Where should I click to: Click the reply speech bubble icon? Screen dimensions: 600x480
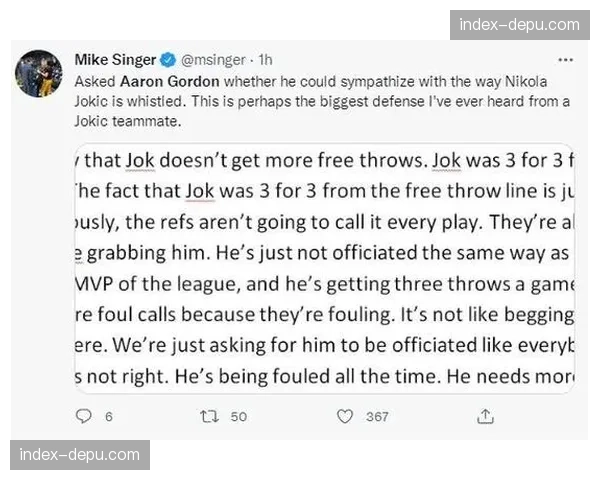pos(84,416)
